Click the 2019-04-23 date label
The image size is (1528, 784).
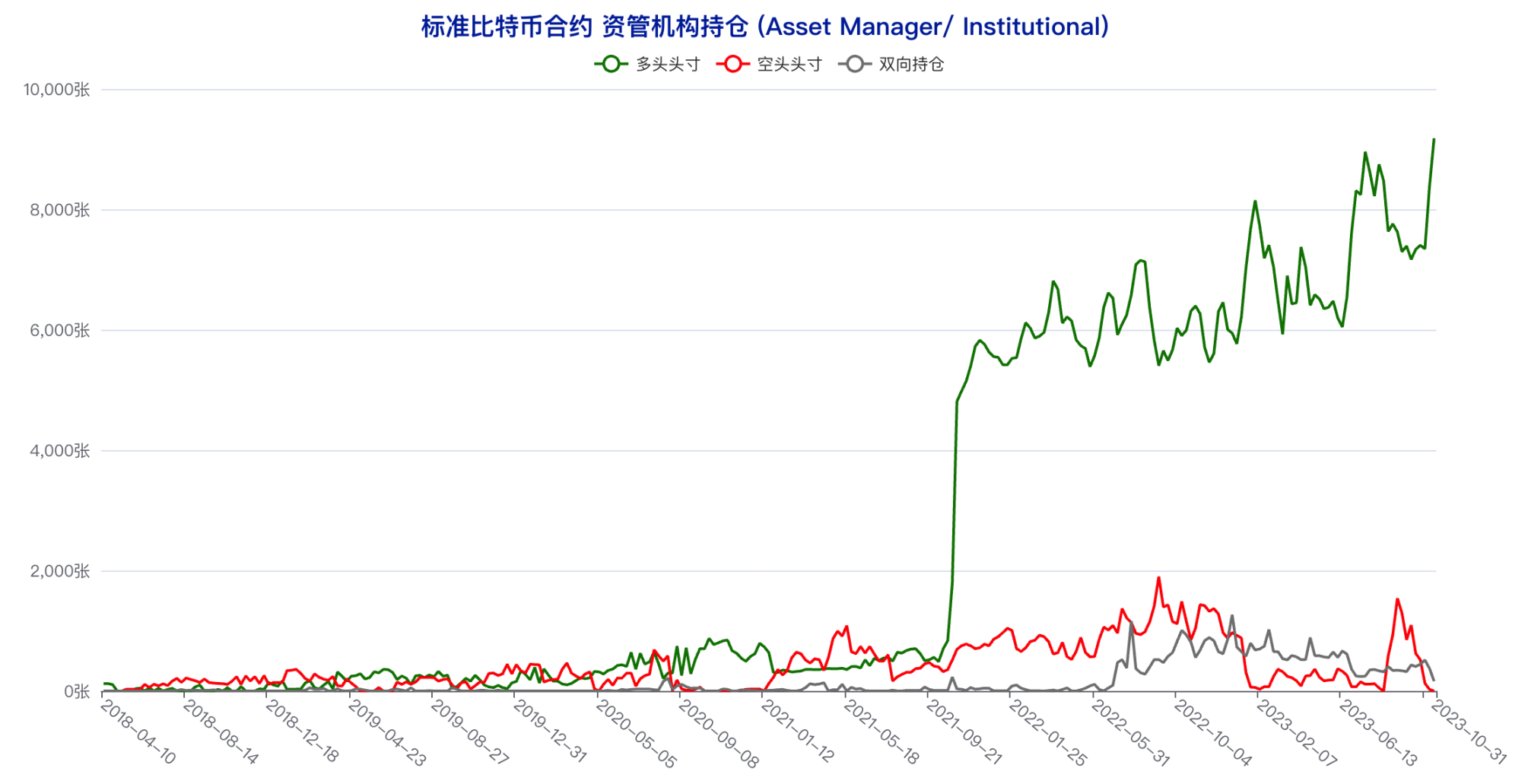(x=386, y=732)
